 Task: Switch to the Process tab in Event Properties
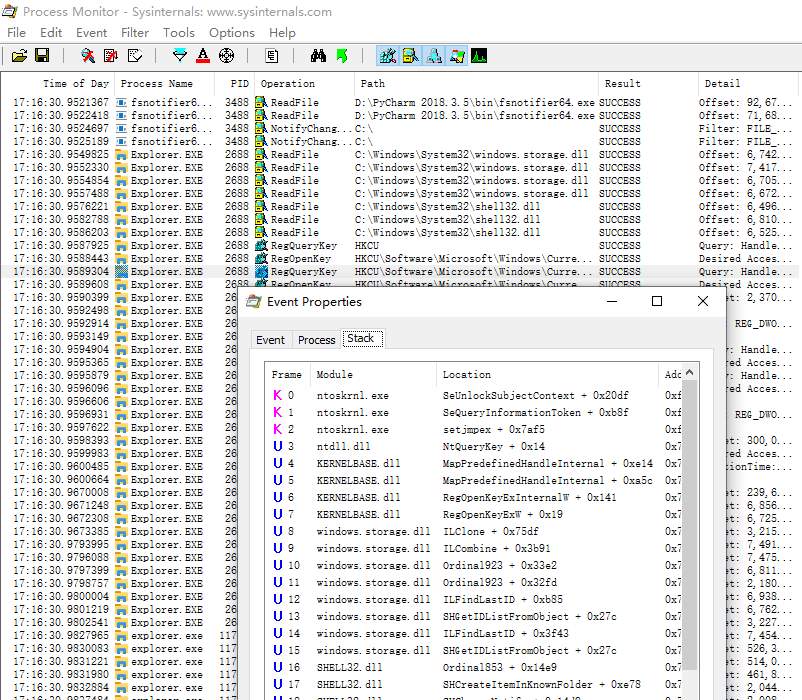316,340
